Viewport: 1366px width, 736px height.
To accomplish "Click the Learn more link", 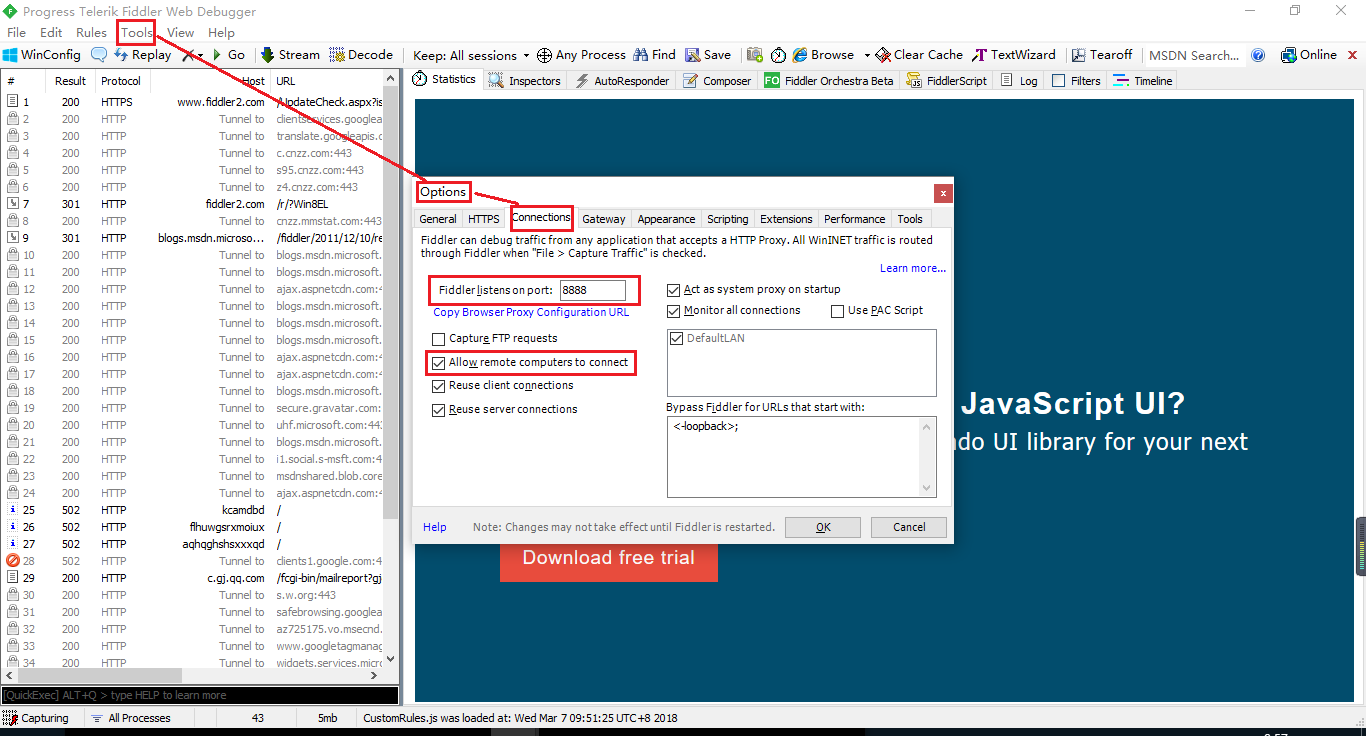I will (x=913, y=268).
